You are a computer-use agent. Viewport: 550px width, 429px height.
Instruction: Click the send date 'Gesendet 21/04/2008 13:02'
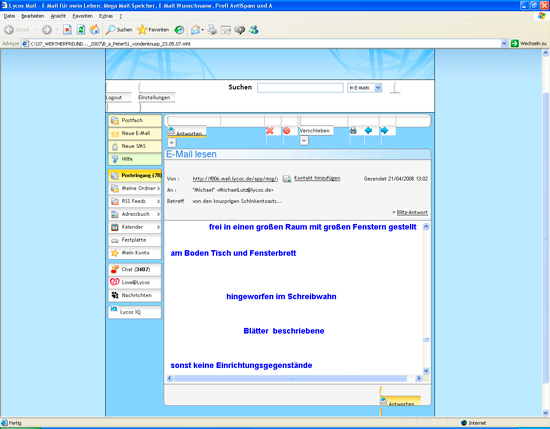(396, 179)
